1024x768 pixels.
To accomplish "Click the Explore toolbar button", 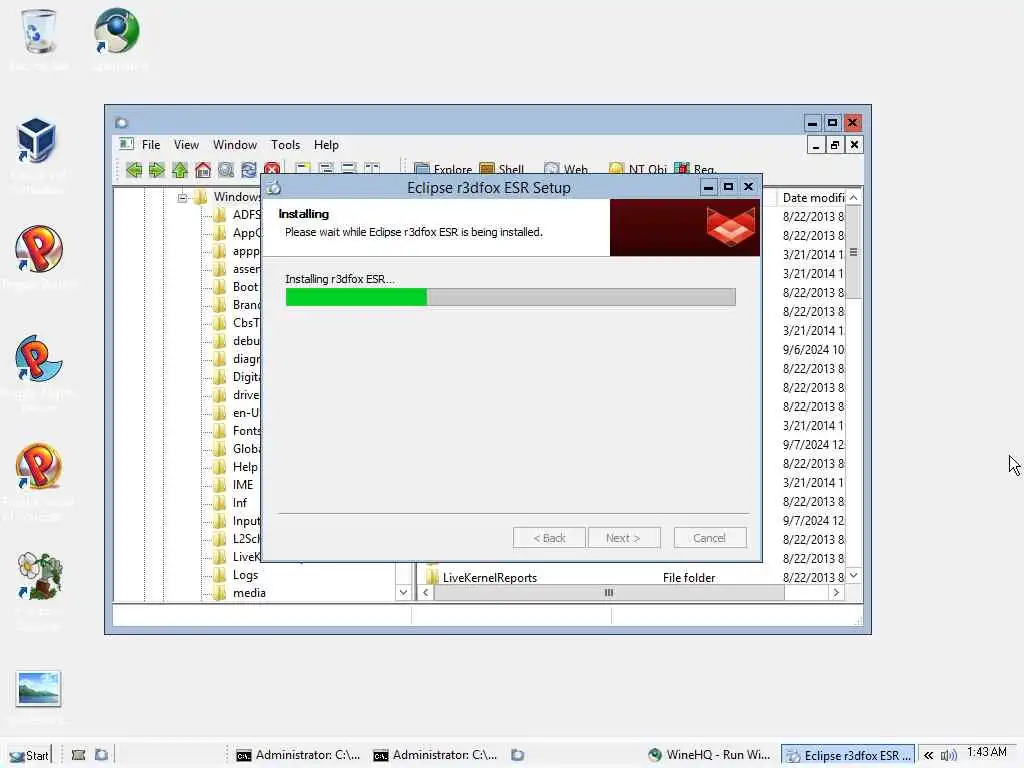I will 443,169.
